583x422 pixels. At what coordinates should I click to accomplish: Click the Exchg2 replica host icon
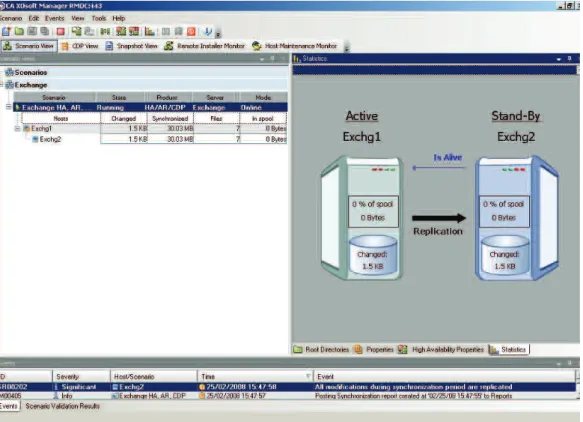(35, 139)
